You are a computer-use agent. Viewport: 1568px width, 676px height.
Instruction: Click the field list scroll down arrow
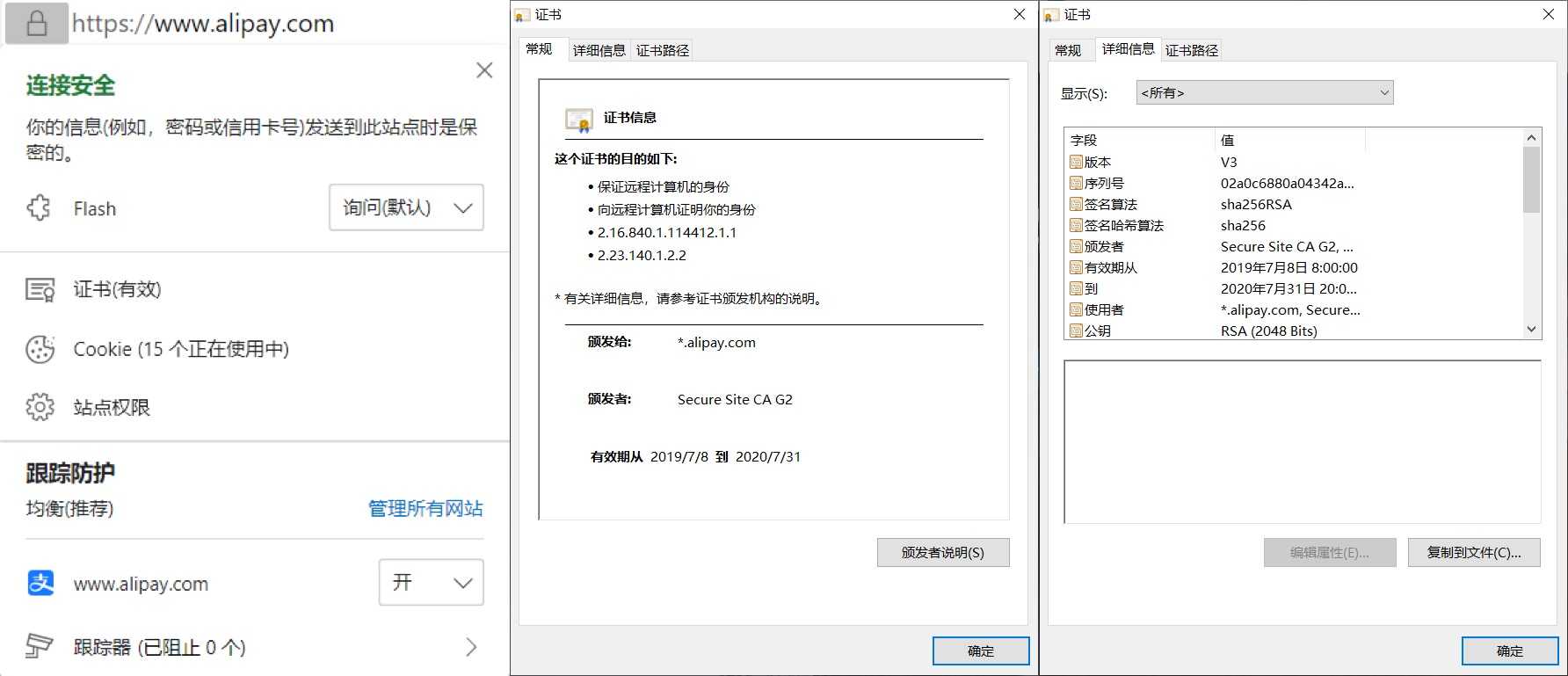(x=1531, y=330)
